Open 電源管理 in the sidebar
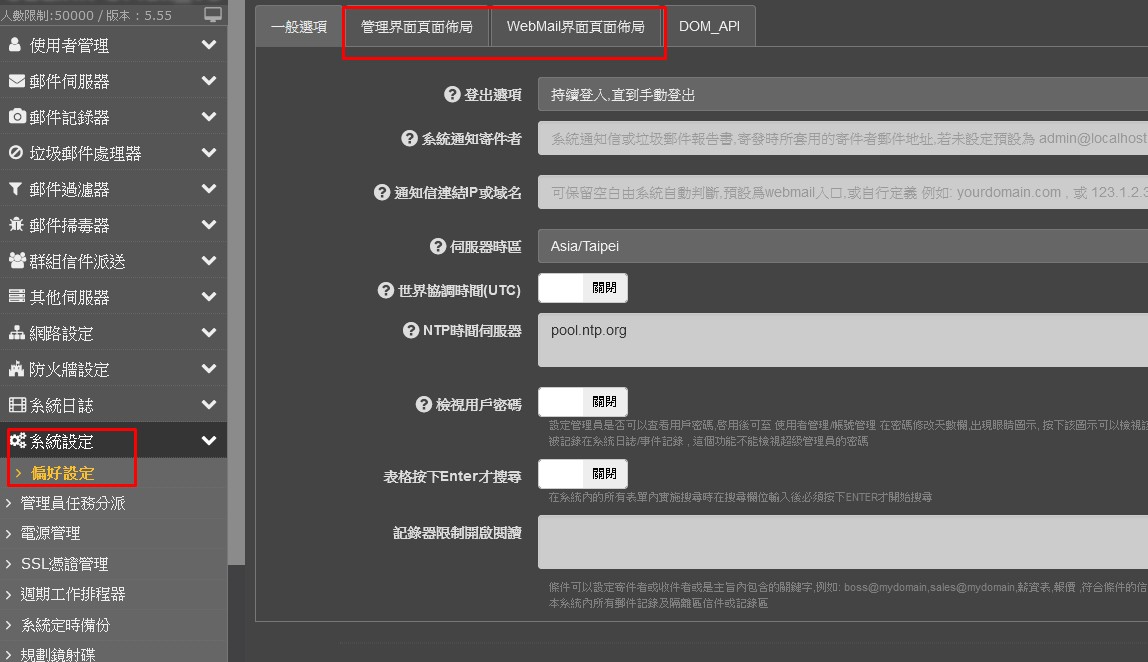 [x=64, y=533]
